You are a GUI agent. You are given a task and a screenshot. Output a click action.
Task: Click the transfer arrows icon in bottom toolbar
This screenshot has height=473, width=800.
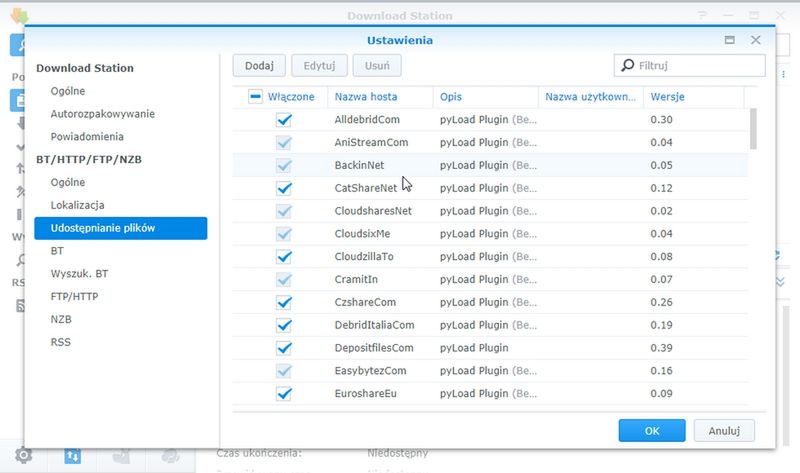click(x=72, y=456)
